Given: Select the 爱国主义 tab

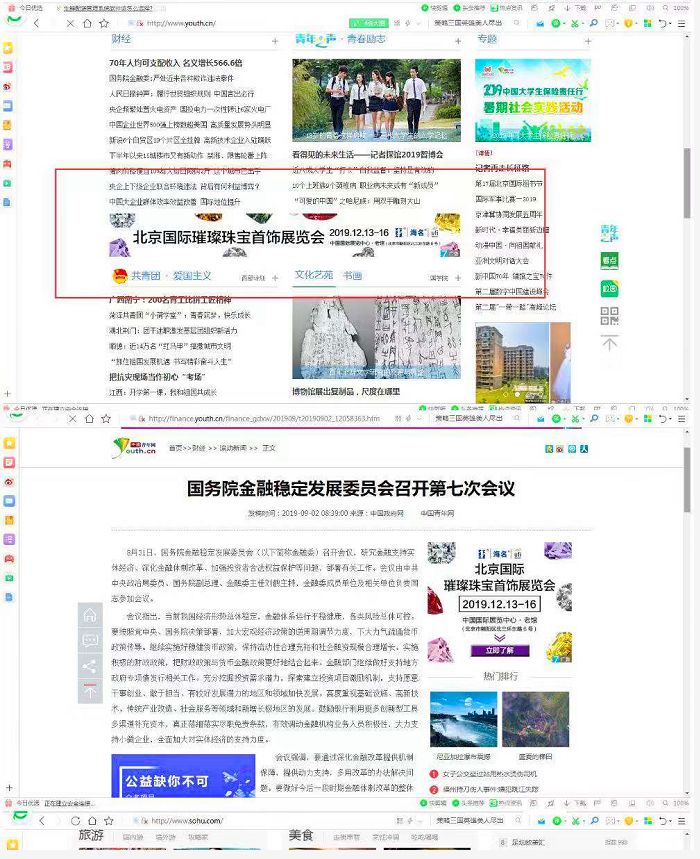Looking at the screenshot, I should coord(192,276).
